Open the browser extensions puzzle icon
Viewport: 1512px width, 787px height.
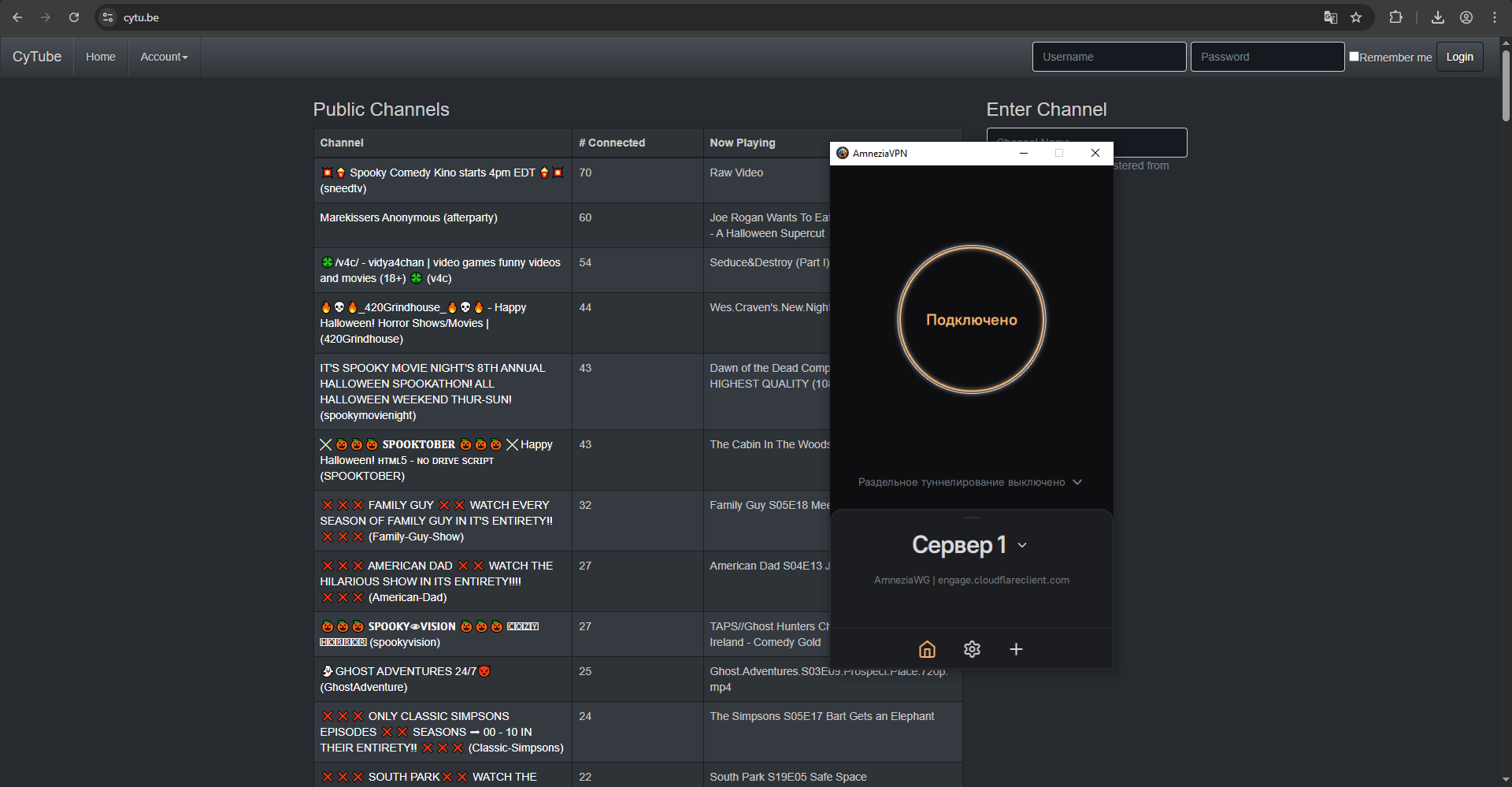1395,17
